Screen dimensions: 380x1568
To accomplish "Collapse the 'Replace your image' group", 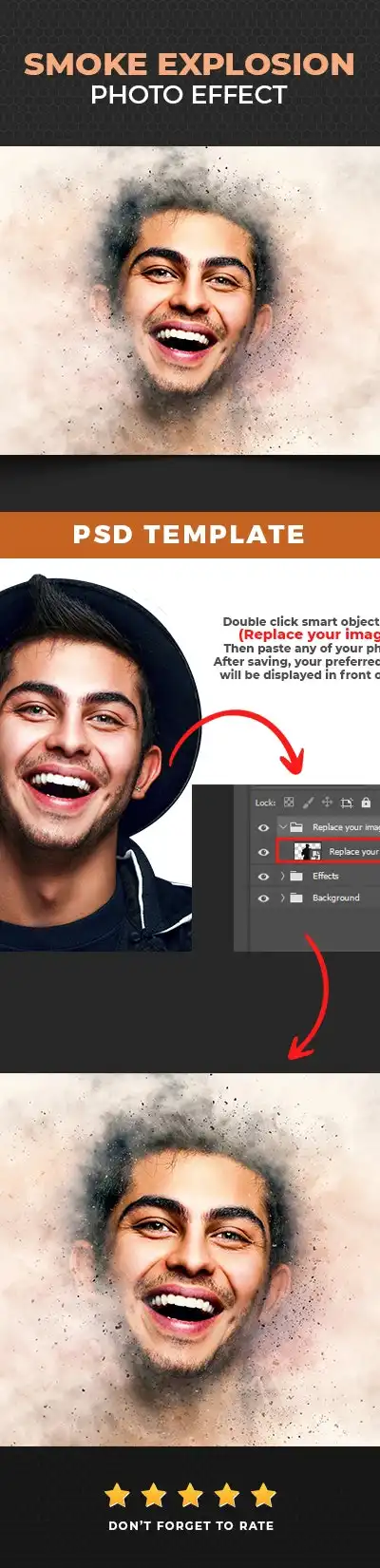I will pos(282,826).
